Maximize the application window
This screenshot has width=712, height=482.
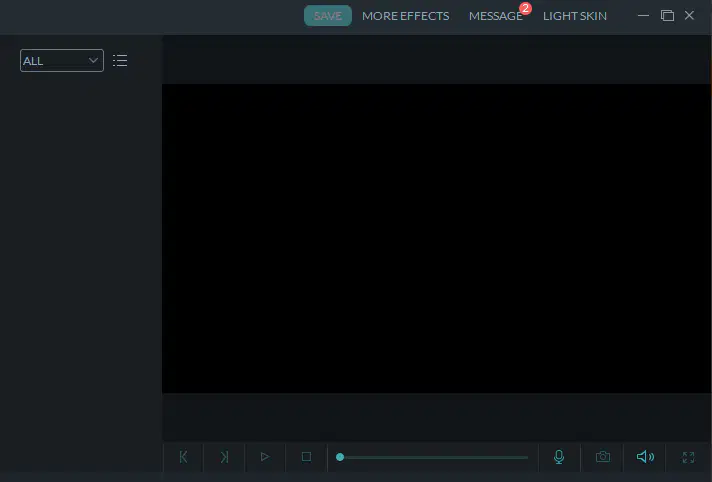pos(667,15)
